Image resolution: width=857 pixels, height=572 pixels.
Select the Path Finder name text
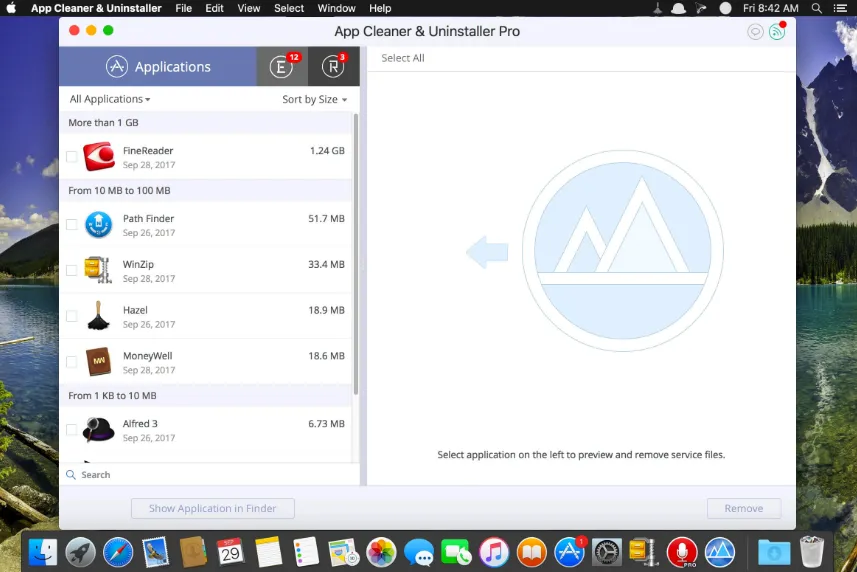pyautogui.click(x=148, y=219)
